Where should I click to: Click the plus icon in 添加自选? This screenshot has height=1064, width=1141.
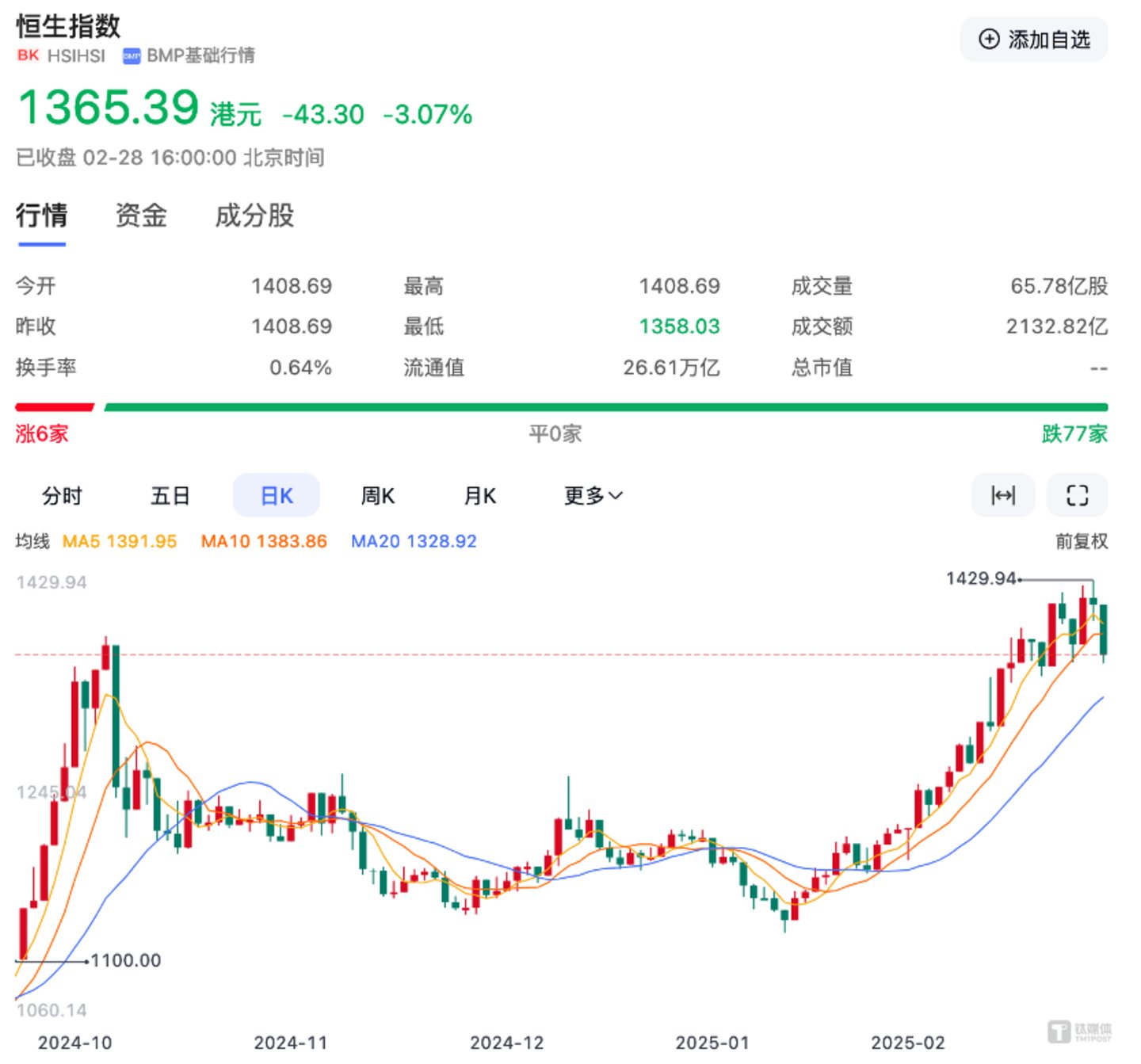tap(989, 39)
